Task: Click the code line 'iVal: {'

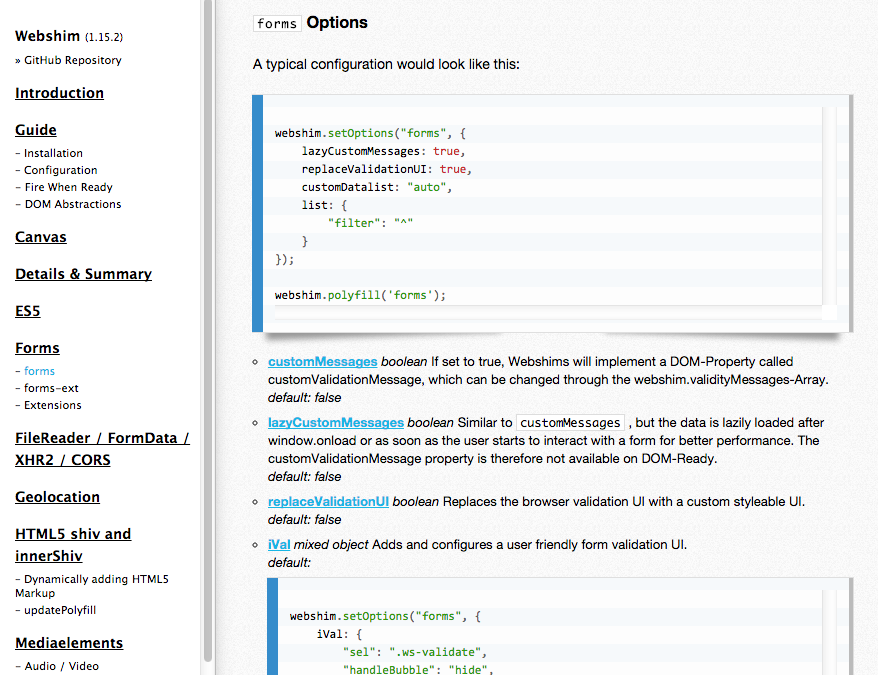Action: (339, 634)
